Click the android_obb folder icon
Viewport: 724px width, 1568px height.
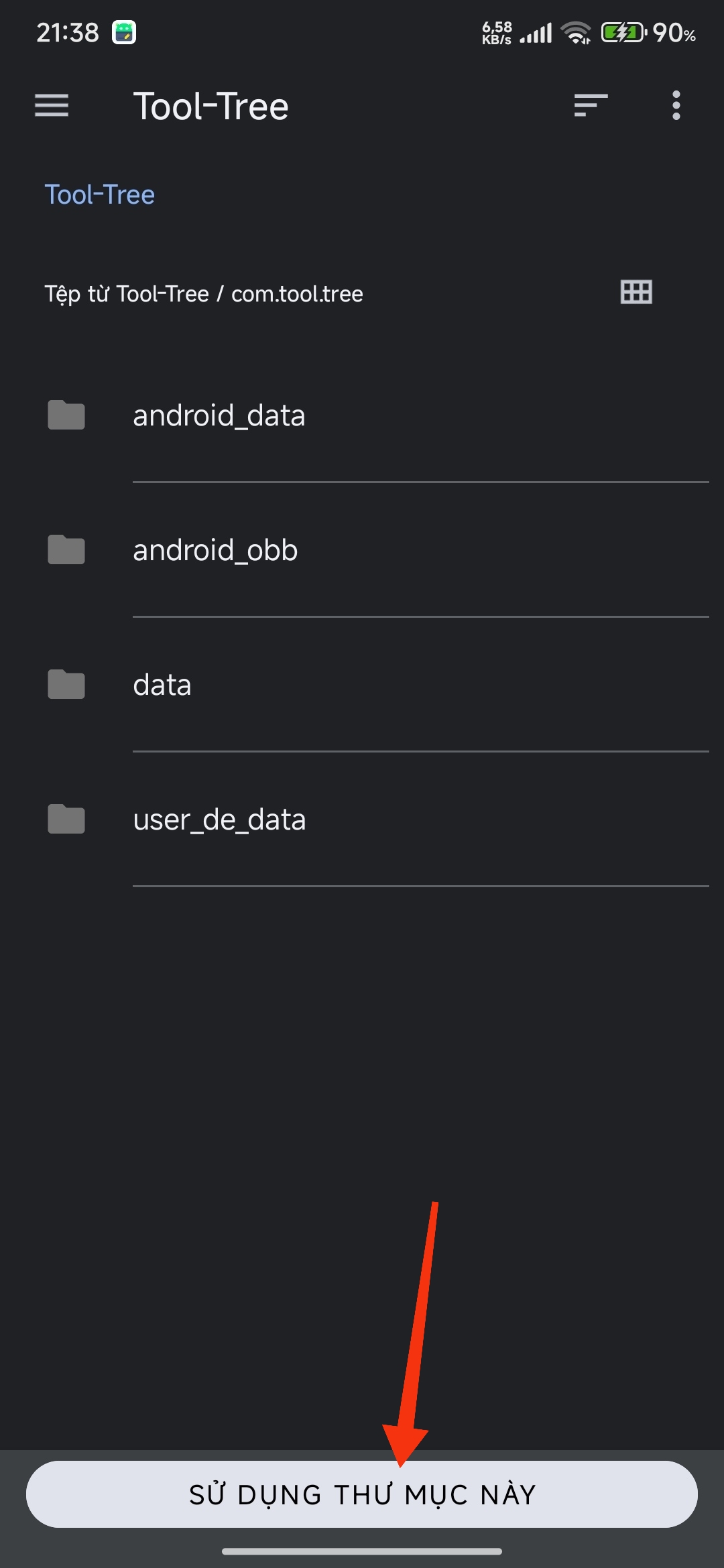pos(66,549)
